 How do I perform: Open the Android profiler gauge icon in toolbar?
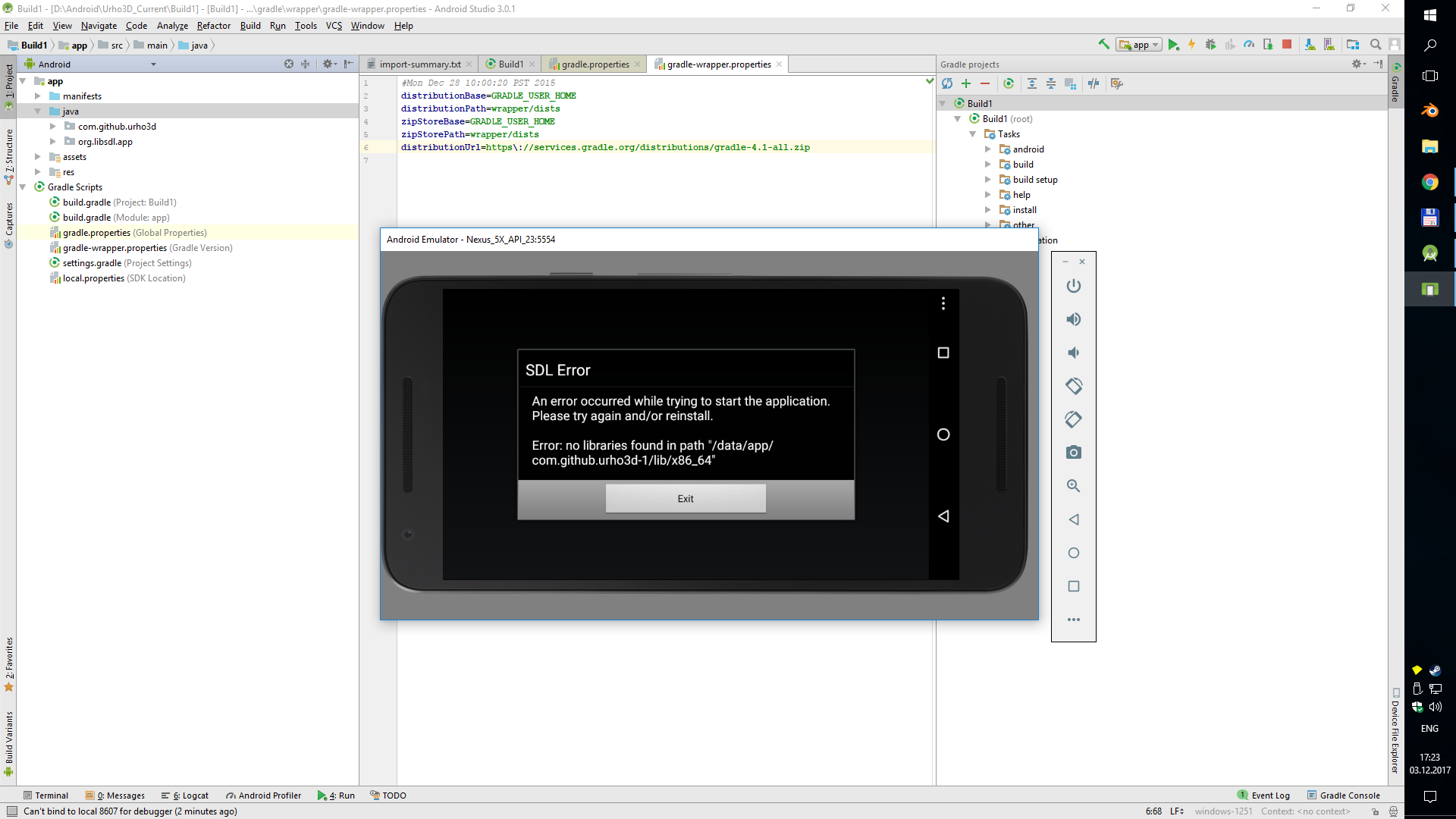1249,45
